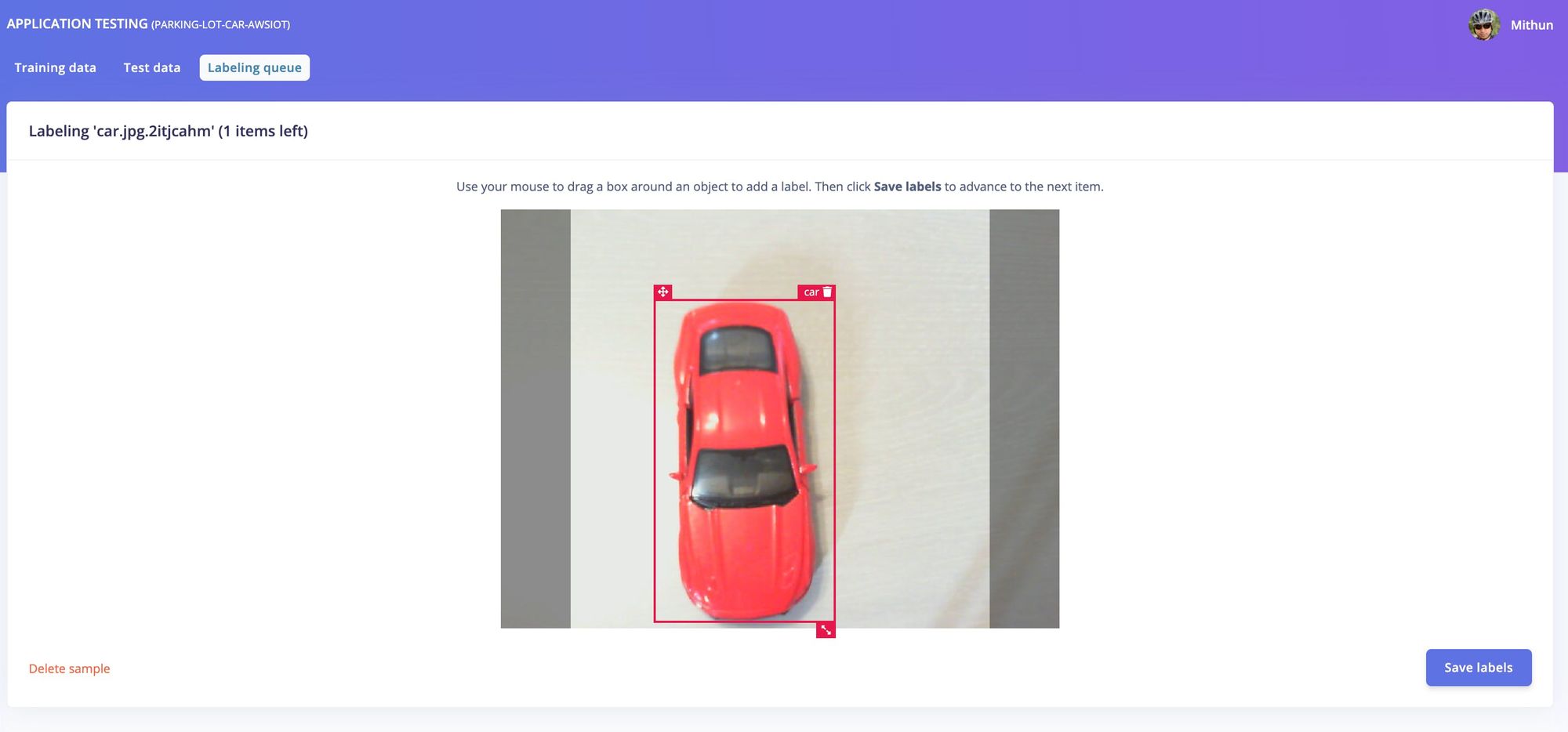Click the left gray padding strip of the image

535,419
